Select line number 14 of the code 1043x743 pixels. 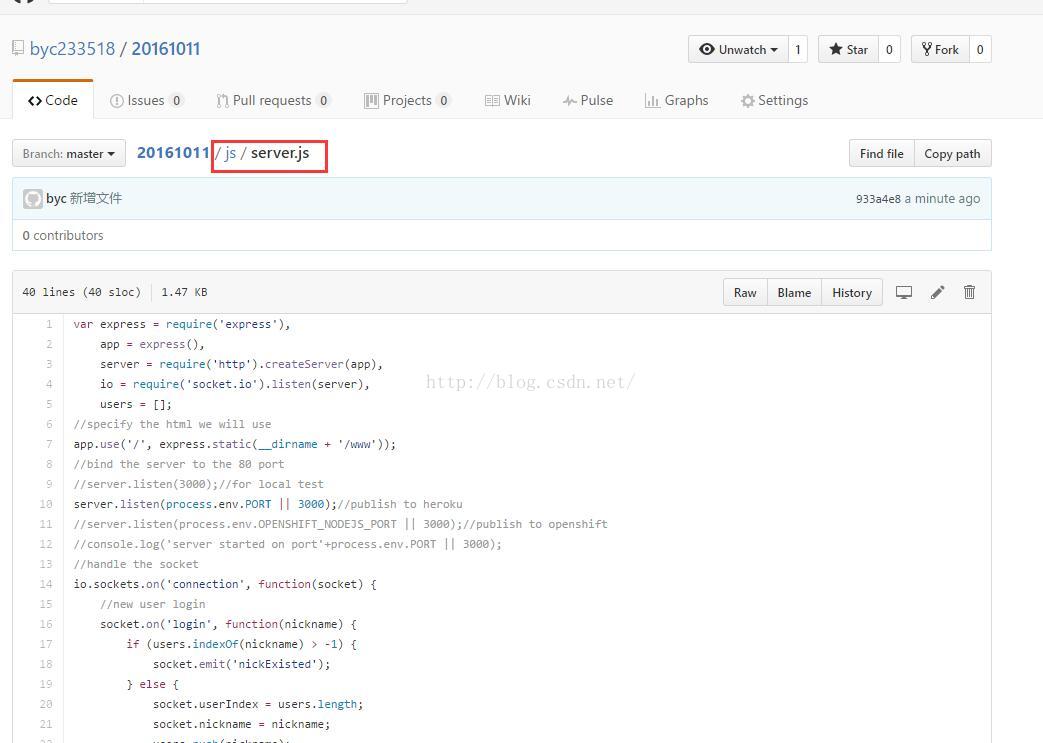46,584
